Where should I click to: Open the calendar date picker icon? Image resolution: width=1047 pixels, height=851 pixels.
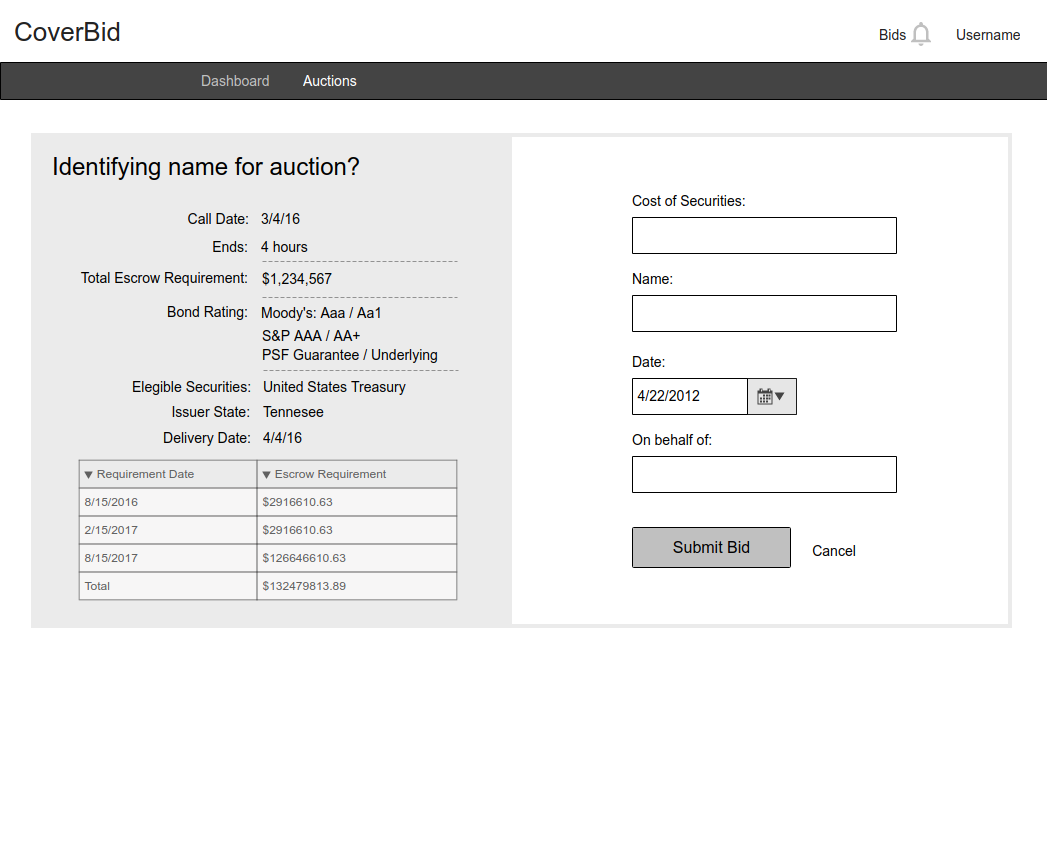click(771, 397)
